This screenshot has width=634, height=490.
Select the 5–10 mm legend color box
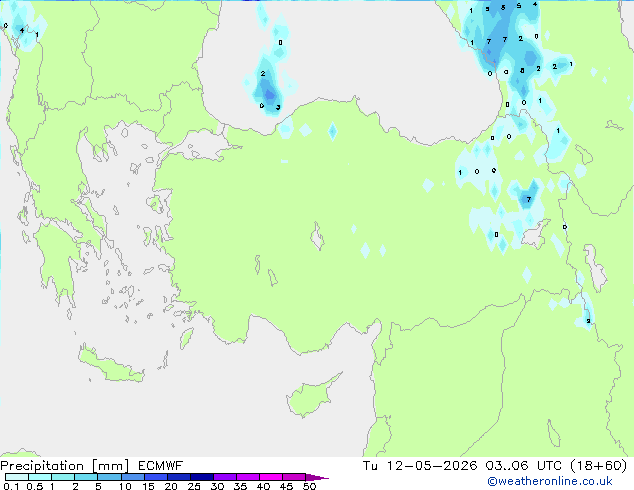tap(109, 477)
